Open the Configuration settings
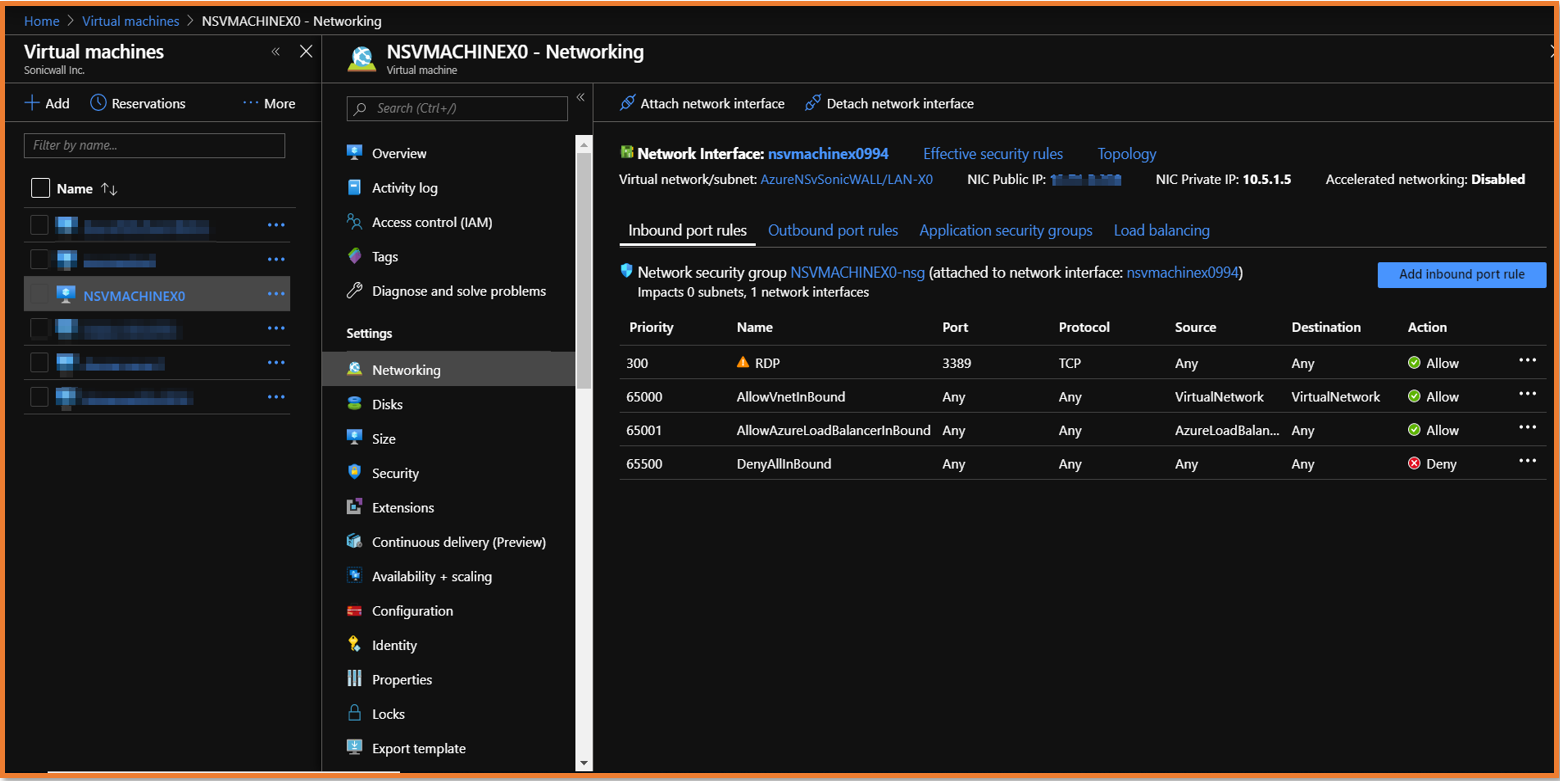The height and width of the screenshot is (781, 1560). click(412, 611)
